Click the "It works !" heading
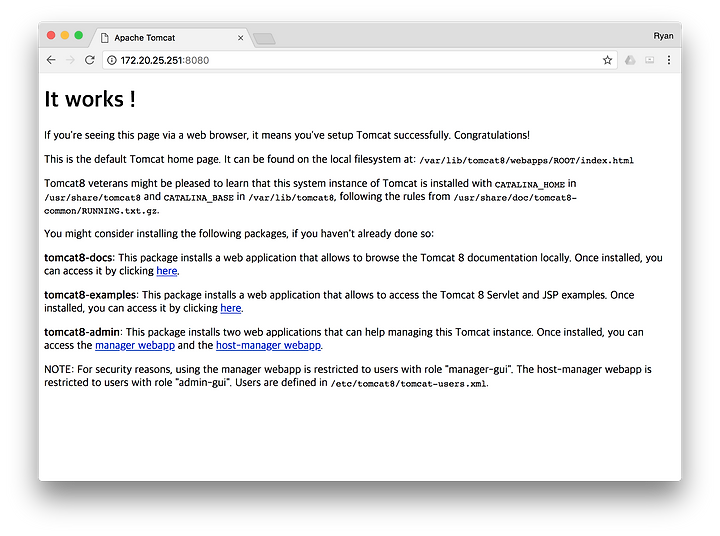 coord(90,99)
